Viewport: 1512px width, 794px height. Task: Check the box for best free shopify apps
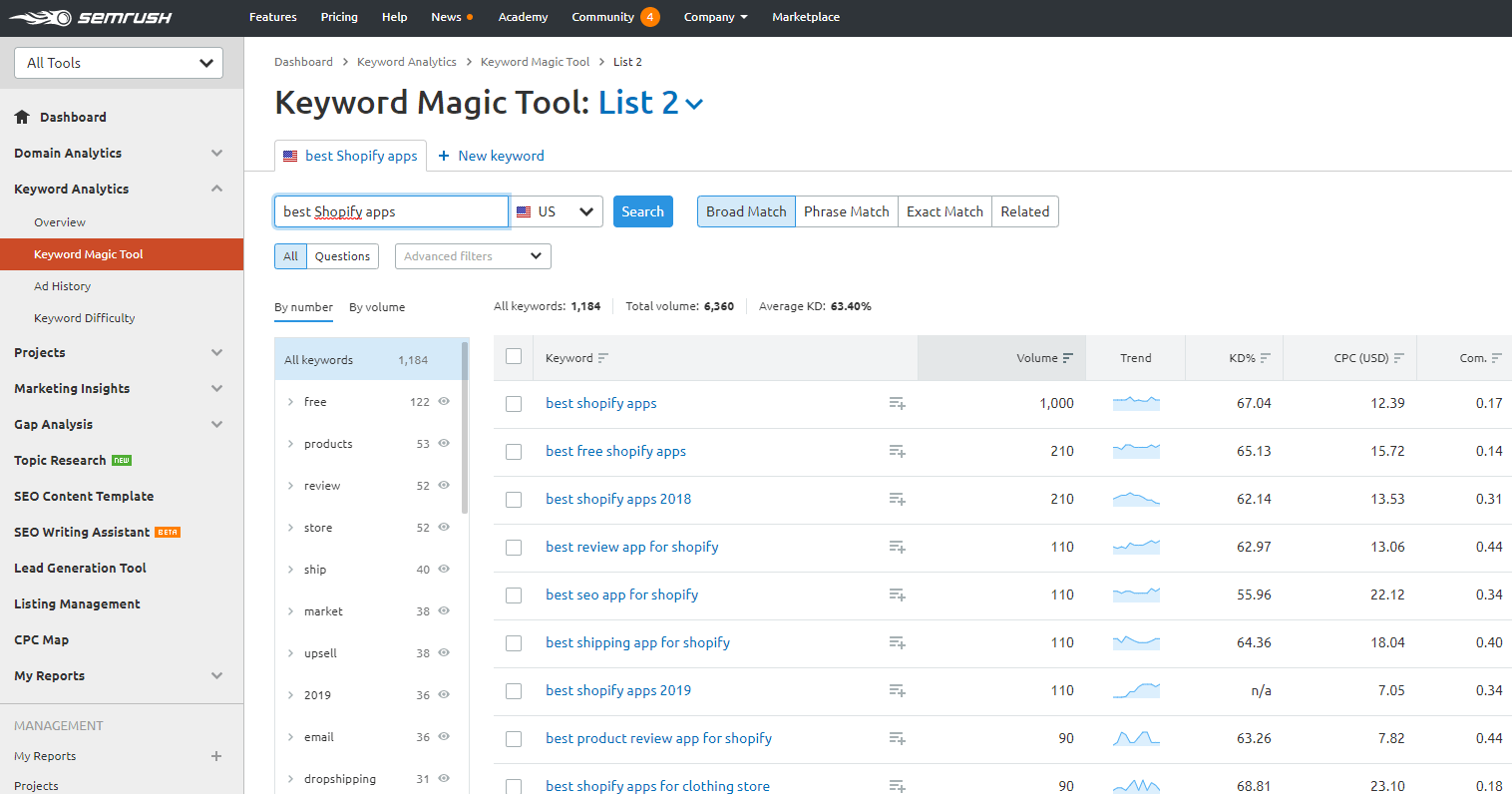[514, 452]
